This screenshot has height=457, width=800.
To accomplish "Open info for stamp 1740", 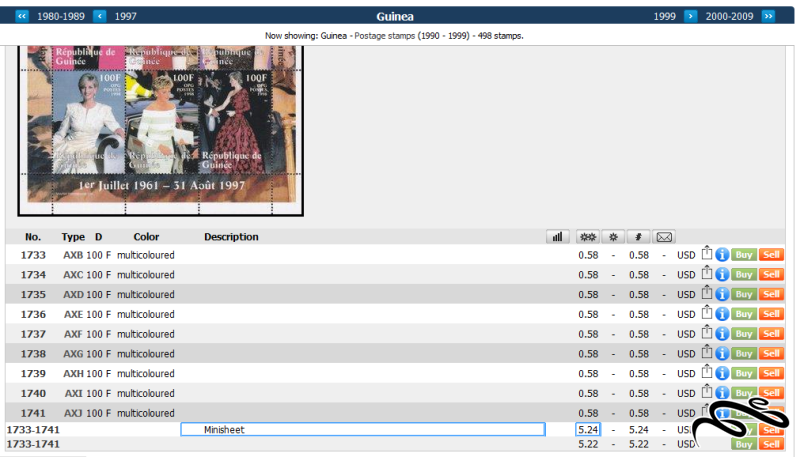I will 722,393.
